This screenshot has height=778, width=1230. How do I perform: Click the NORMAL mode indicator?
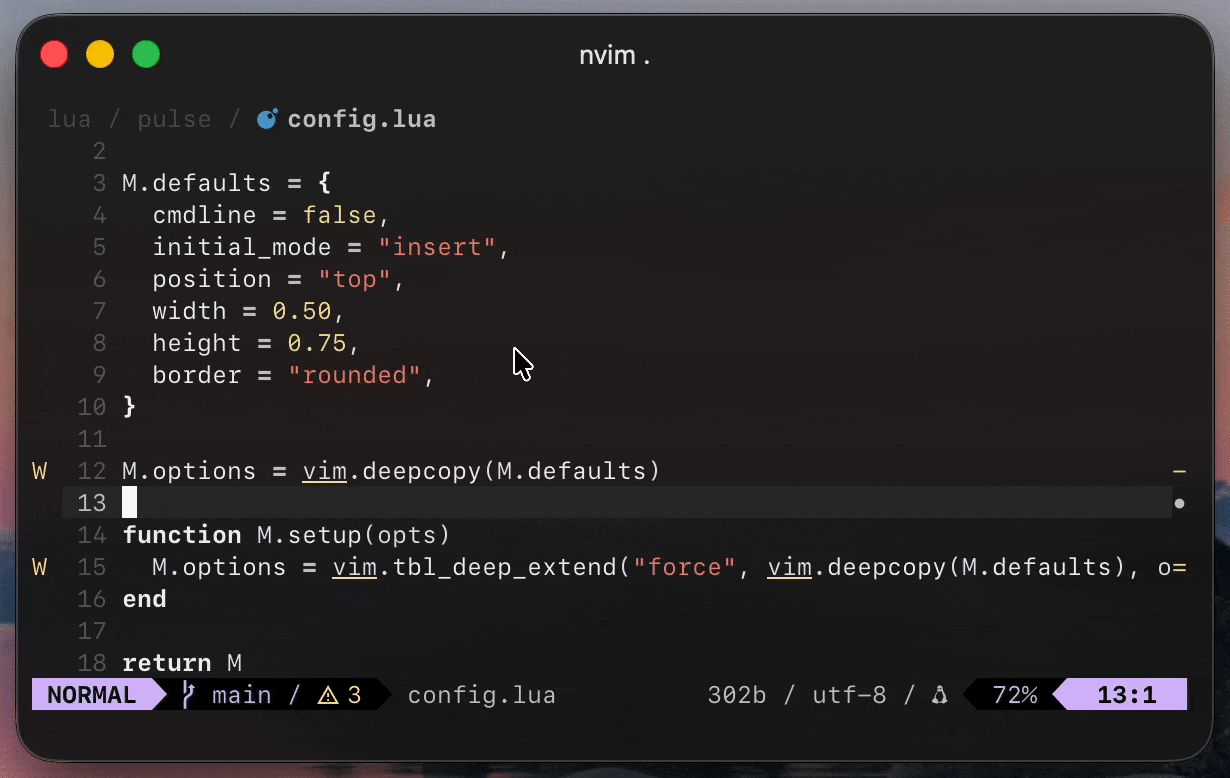[92, 695]
